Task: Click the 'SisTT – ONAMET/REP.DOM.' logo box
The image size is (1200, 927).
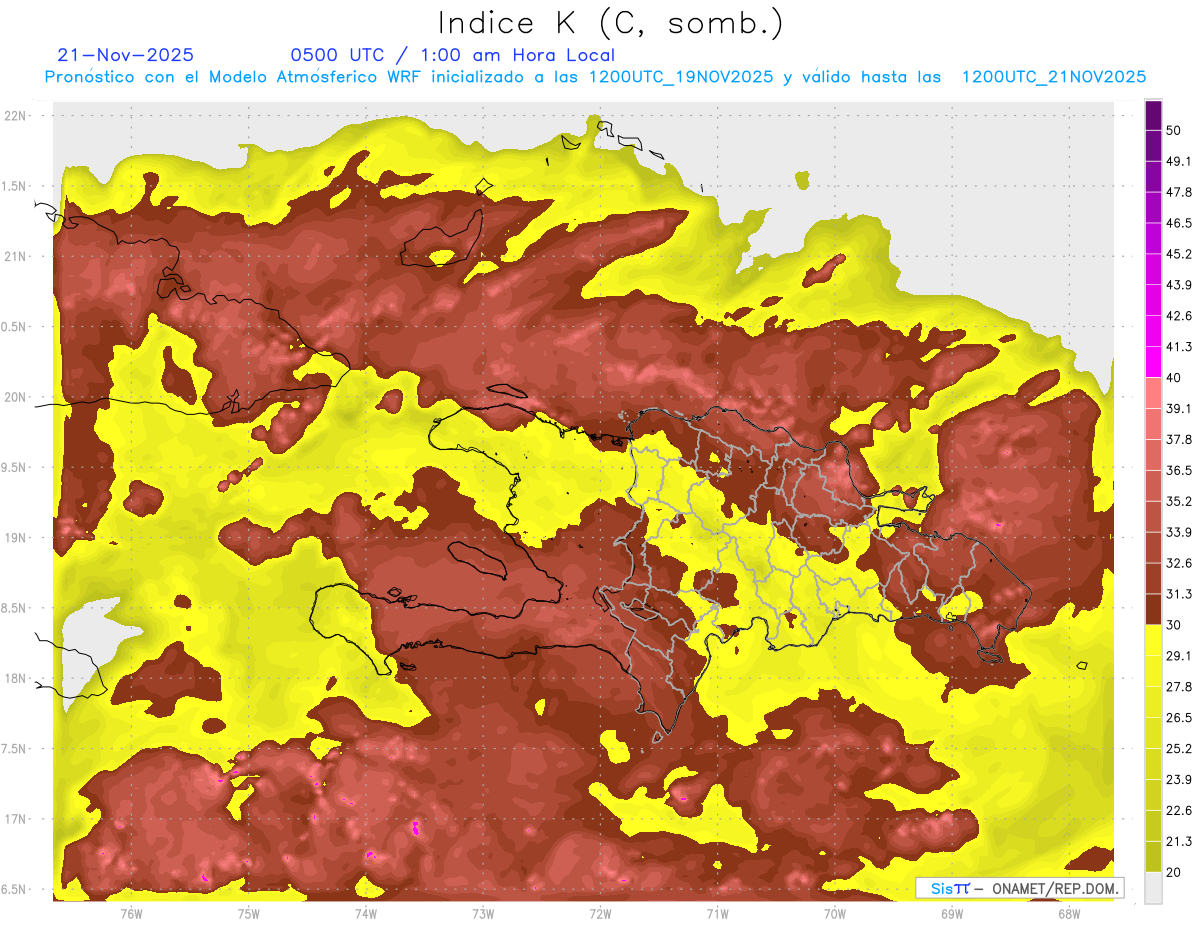Action: pyautogui.click(x=1019, y=888)
